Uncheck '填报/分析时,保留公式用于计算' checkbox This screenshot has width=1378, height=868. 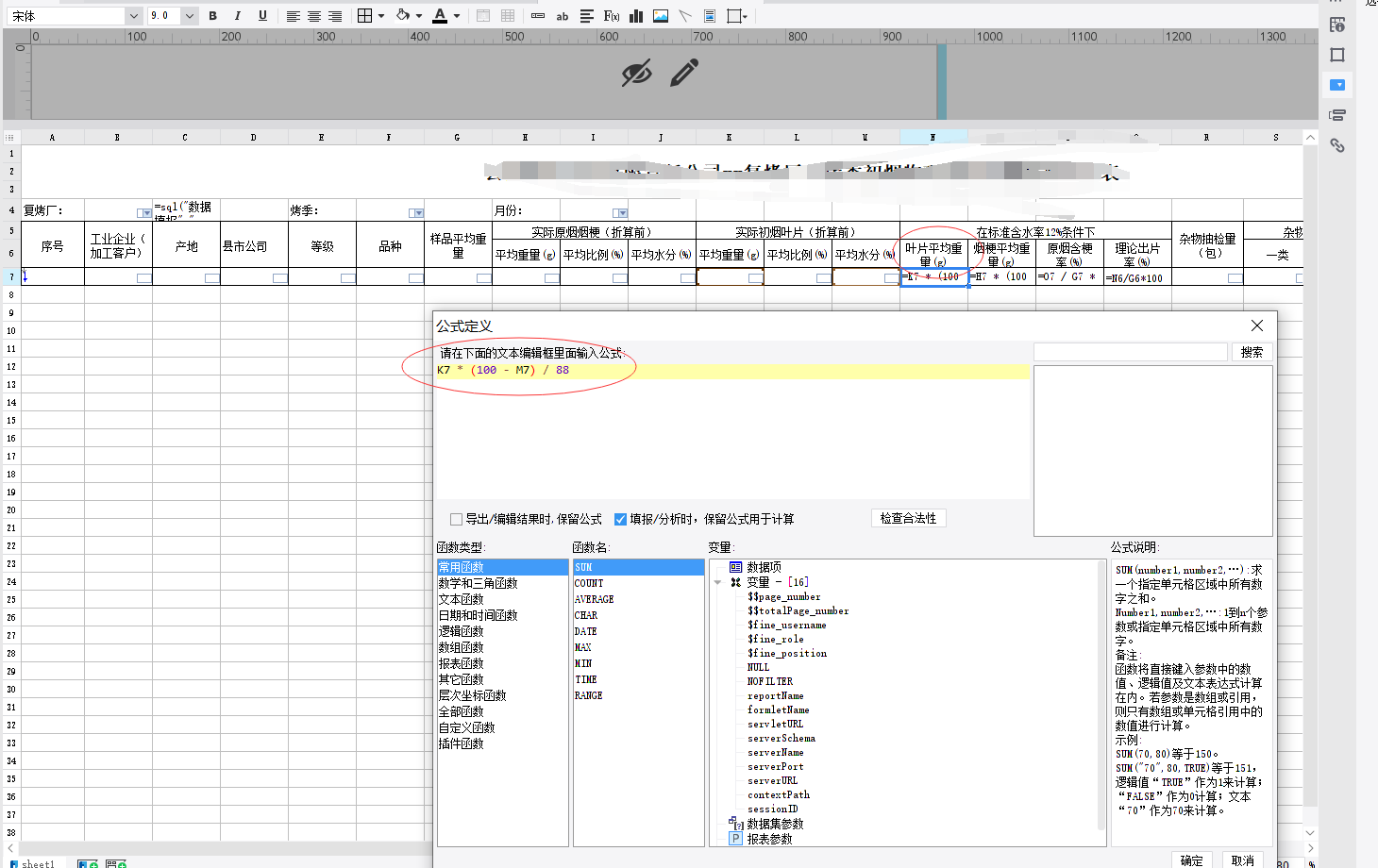(x=620, y=519)
